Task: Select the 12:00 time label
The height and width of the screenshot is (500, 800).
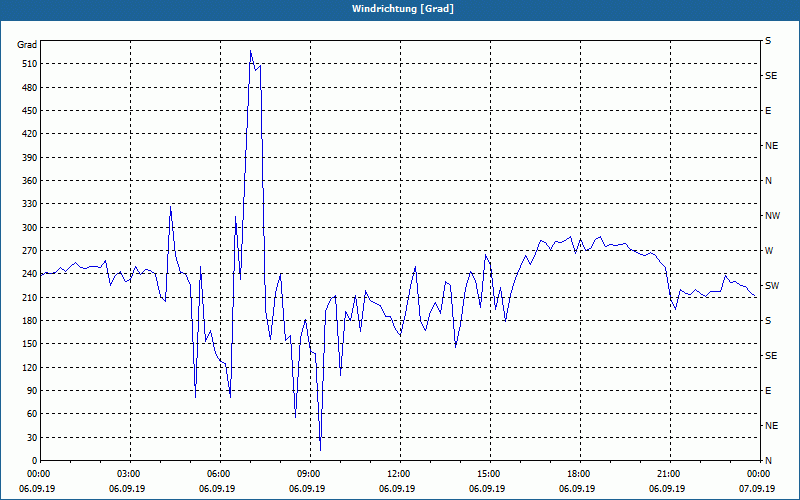Action: pyautogui.click(x=398, y=474)
